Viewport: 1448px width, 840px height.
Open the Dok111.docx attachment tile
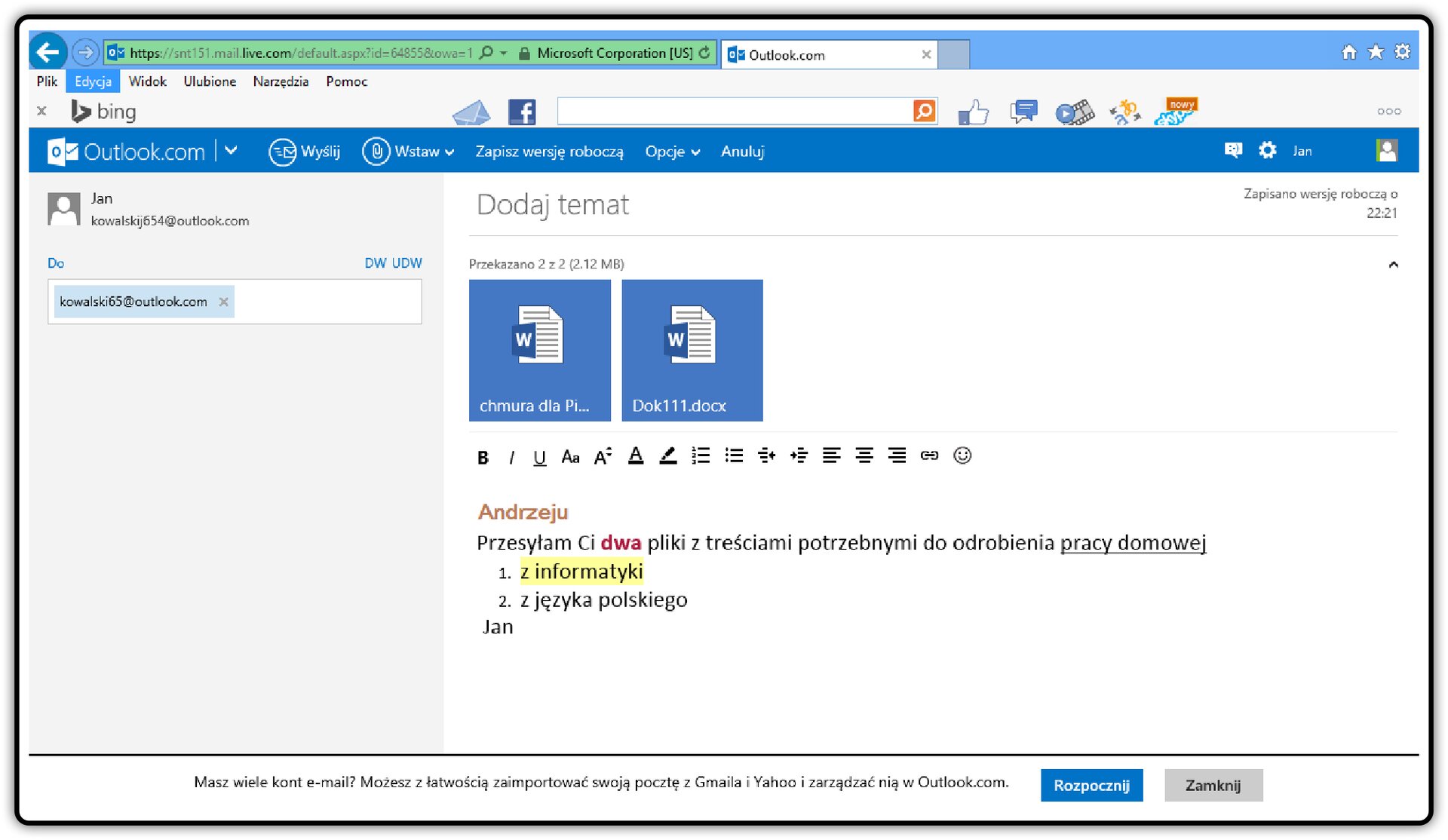(692, 350)
